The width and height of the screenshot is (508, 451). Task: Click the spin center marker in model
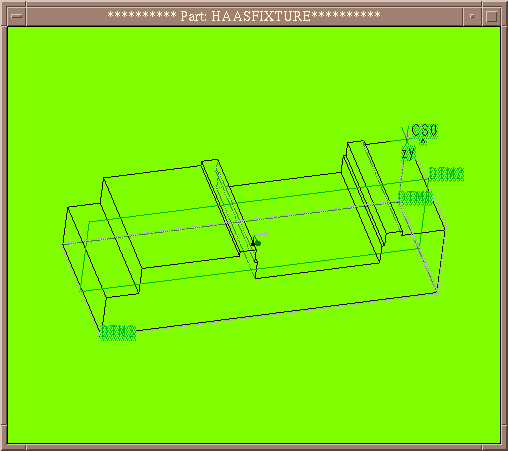click(x=259, y=239)
